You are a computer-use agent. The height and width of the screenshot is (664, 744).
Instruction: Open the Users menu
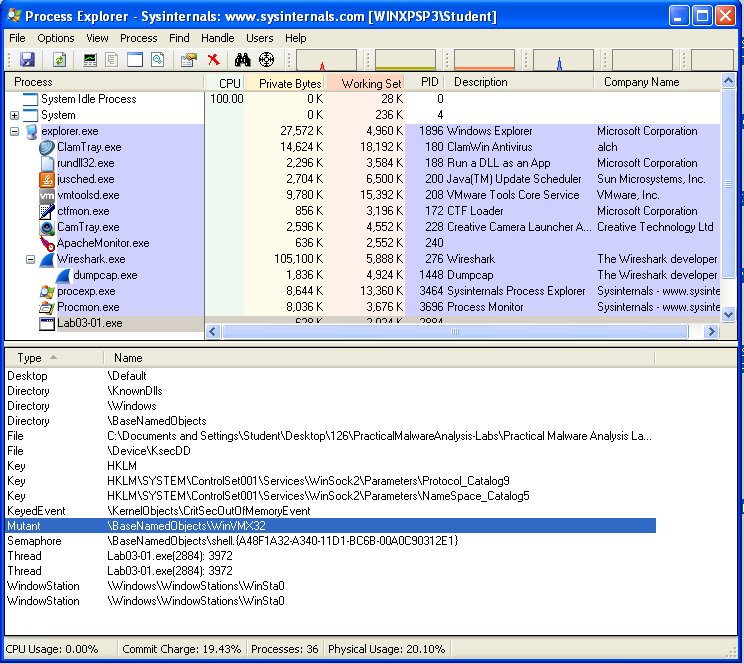click(x=260, y=38)
